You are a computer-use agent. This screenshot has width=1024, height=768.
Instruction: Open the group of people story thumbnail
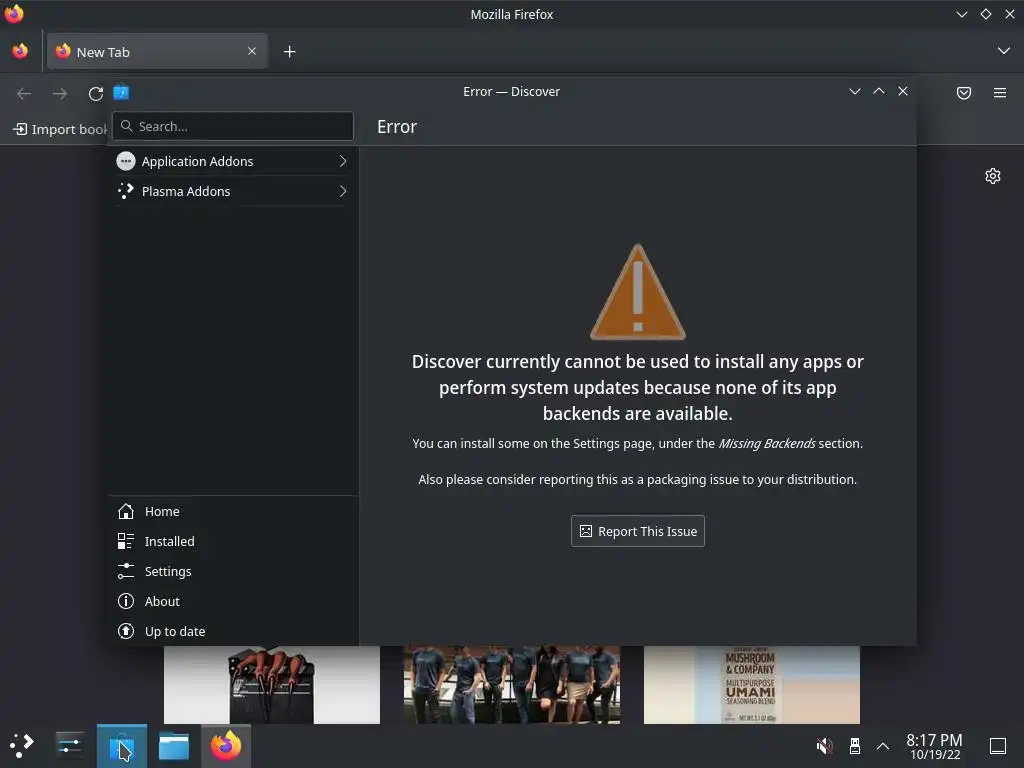(511, 685)
